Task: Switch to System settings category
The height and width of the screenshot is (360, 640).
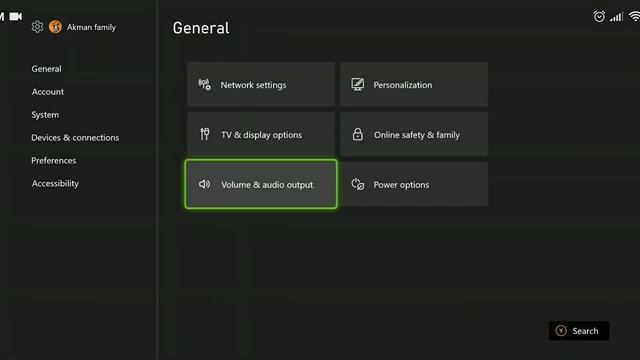Action: (x=45, y=115)
